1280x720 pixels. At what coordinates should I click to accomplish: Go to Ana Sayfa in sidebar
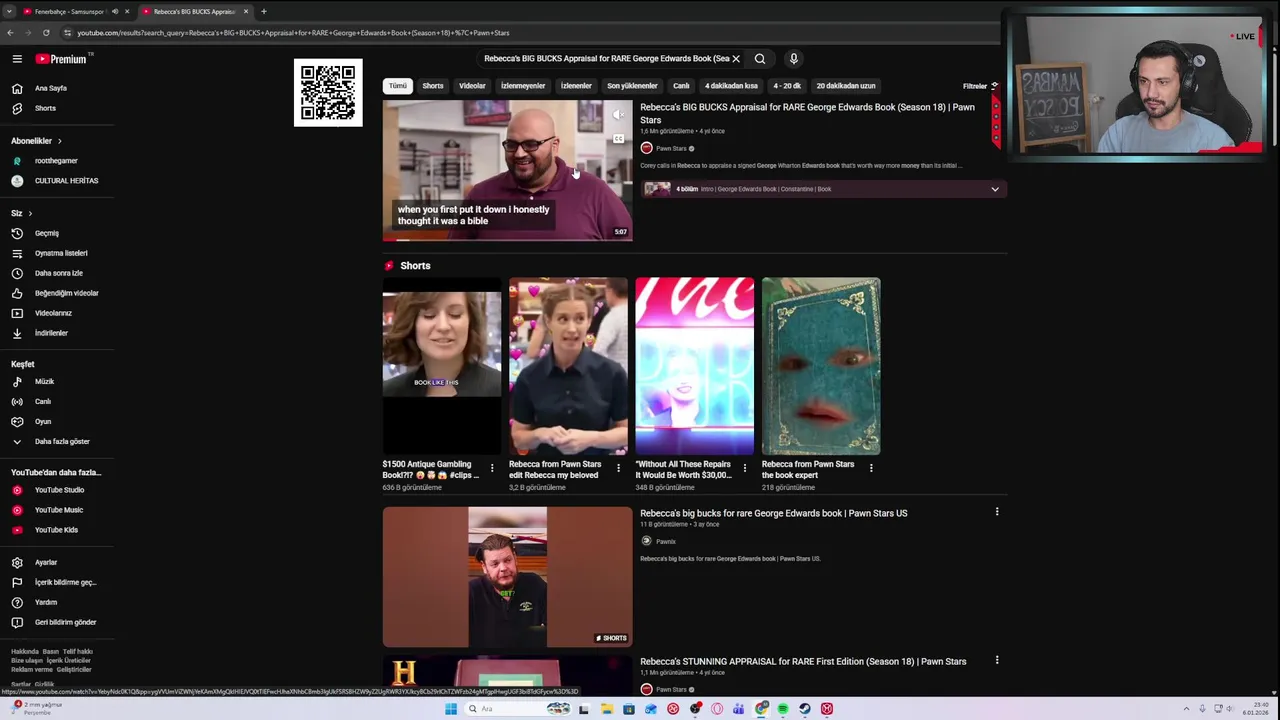point(51,88)
